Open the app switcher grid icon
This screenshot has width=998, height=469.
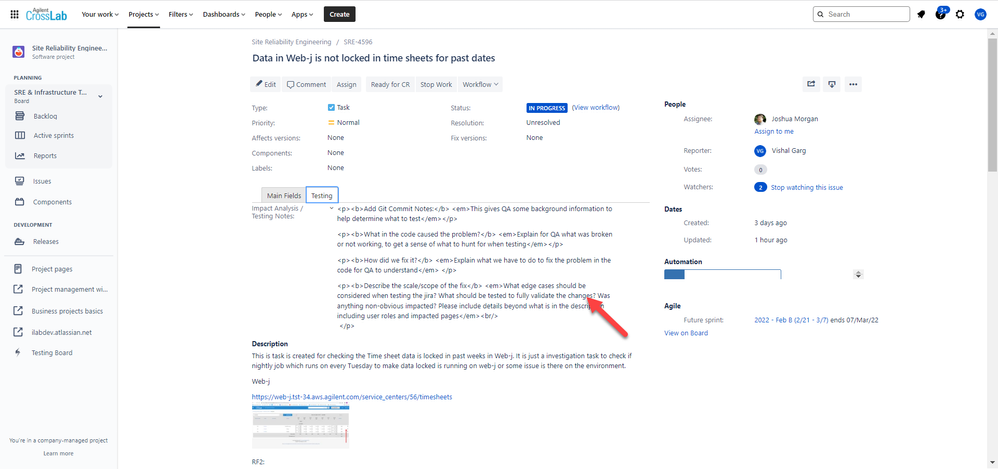point(15,14)
